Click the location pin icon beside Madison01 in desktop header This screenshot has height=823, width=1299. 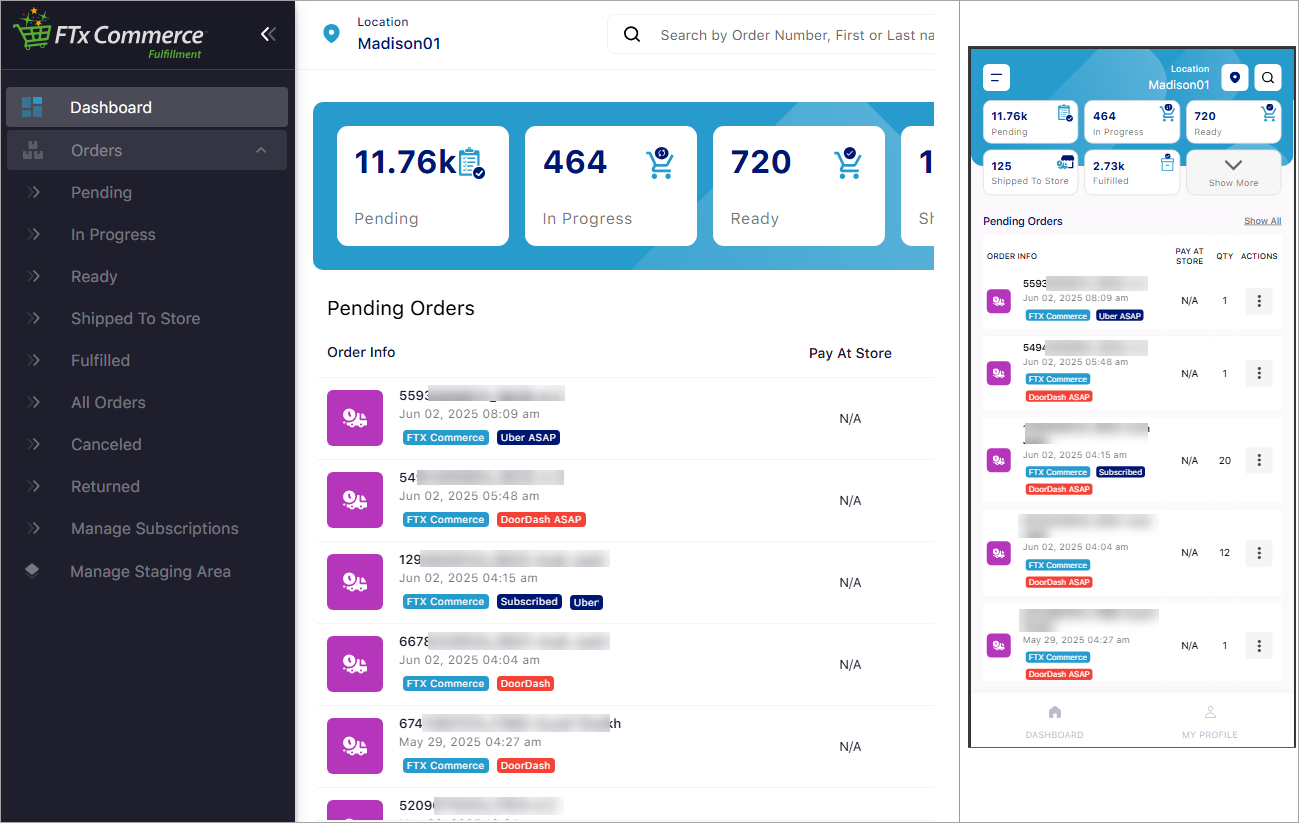(332, 34)
